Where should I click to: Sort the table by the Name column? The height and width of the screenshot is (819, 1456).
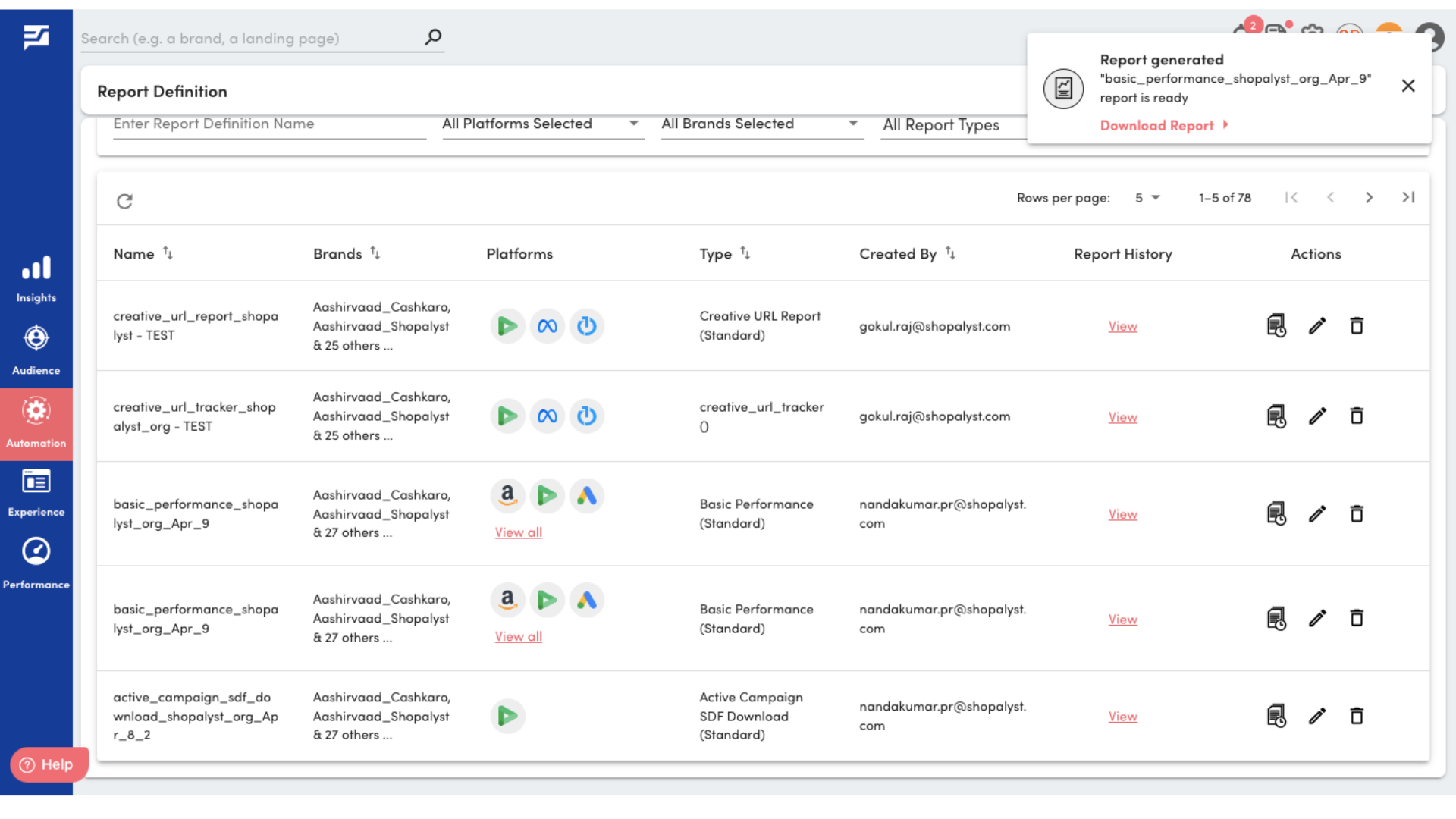[168, 253]
